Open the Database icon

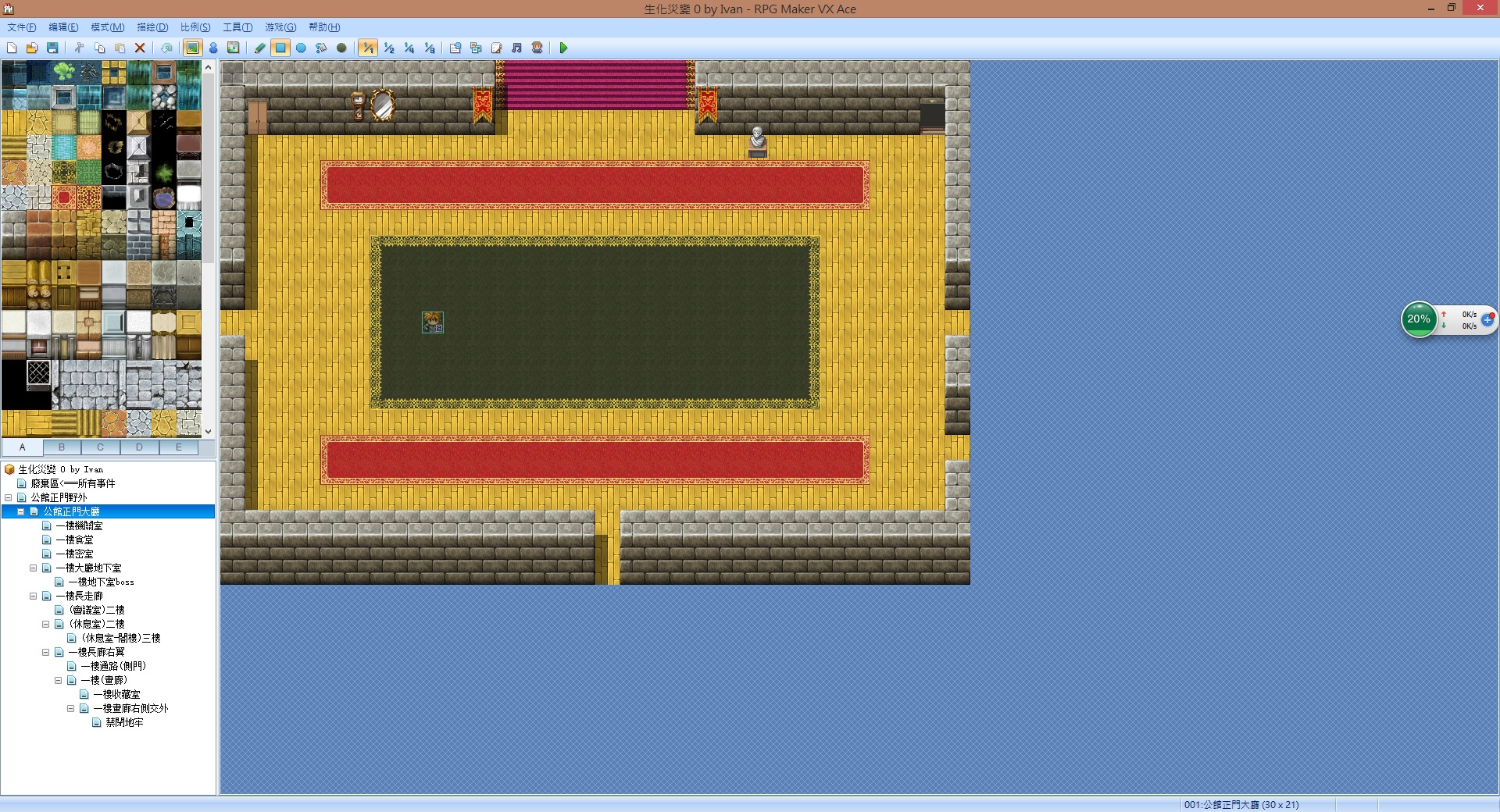click(455, 48)
